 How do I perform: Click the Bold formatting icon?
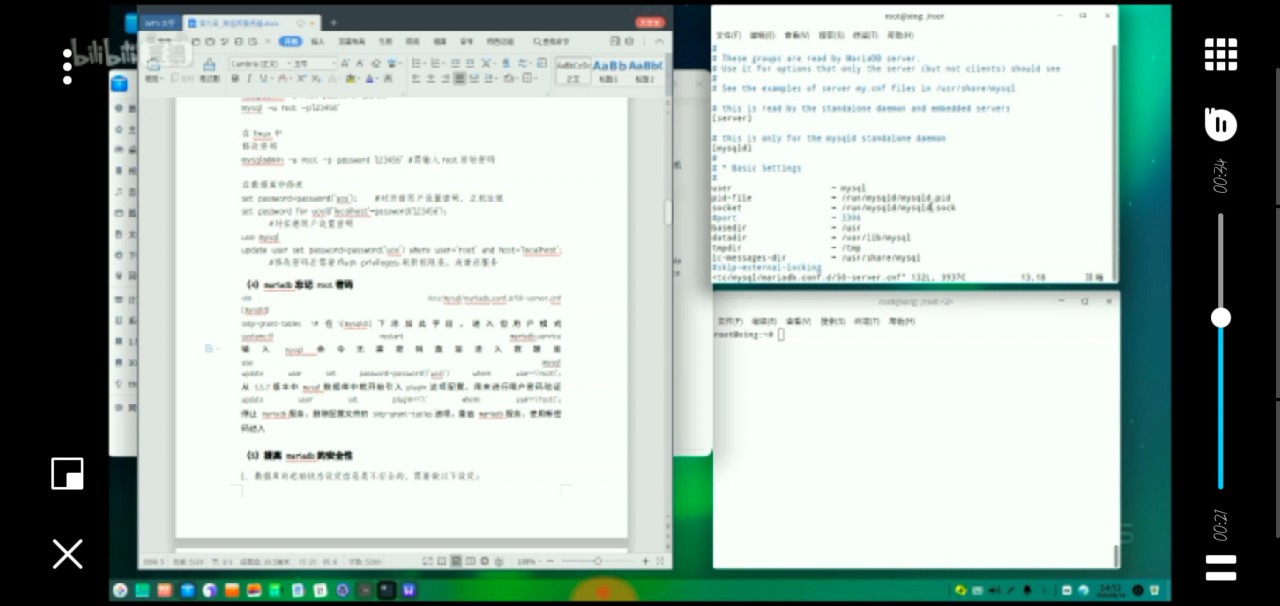click(x=236, y=78)
